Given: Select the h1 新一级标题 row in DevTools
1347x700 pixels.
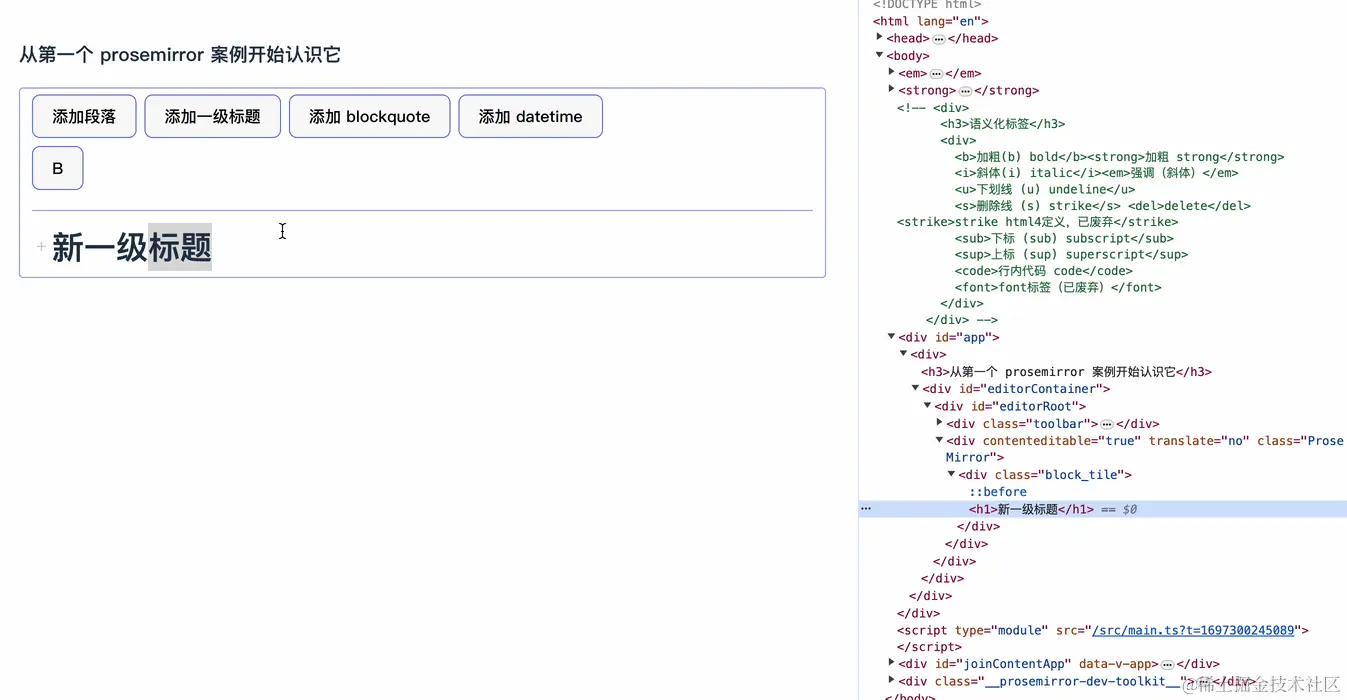Looking at the screenshot, I should click(x=1102, y=509).
